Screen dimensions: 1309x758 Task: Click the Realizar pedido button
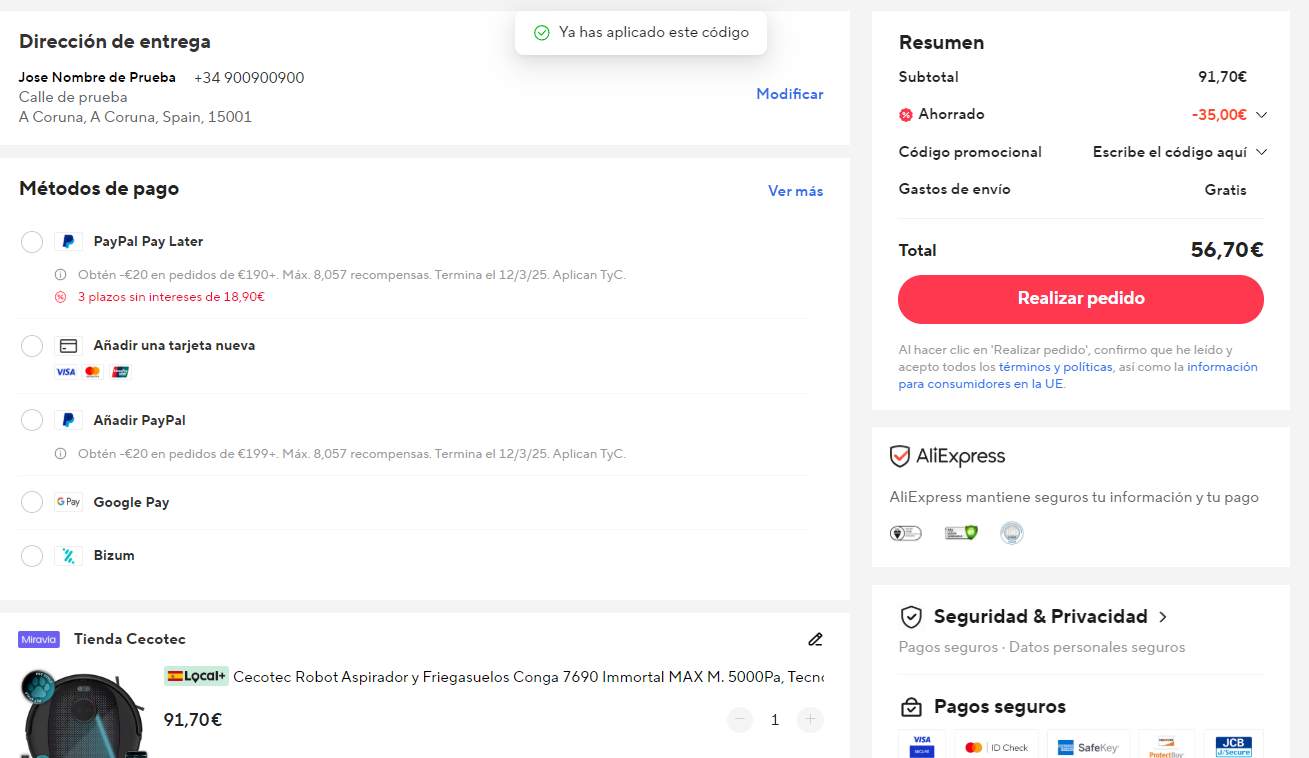1081,299
